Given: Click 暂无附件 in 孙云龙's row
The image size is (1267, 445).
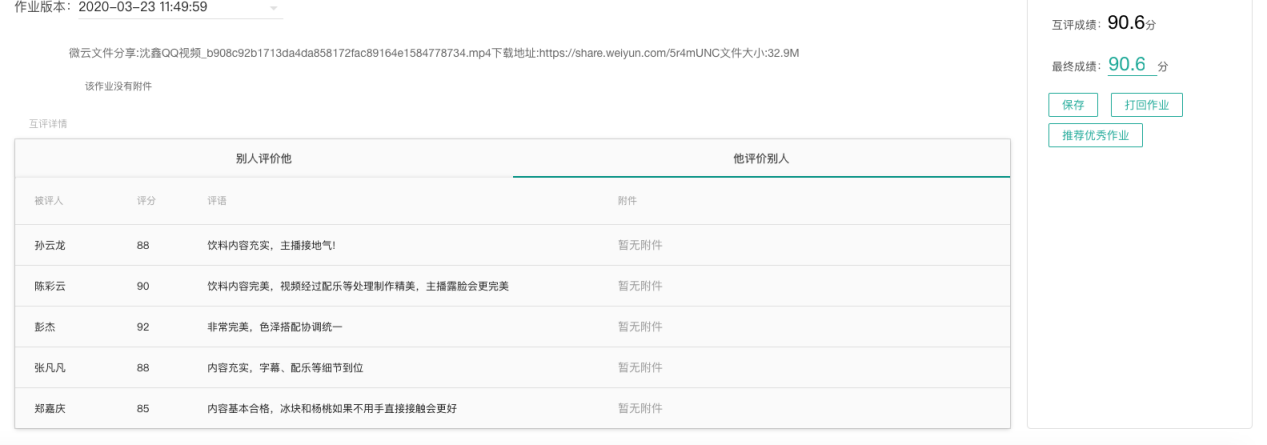Looking at the screenshot, I should (640, 245).
